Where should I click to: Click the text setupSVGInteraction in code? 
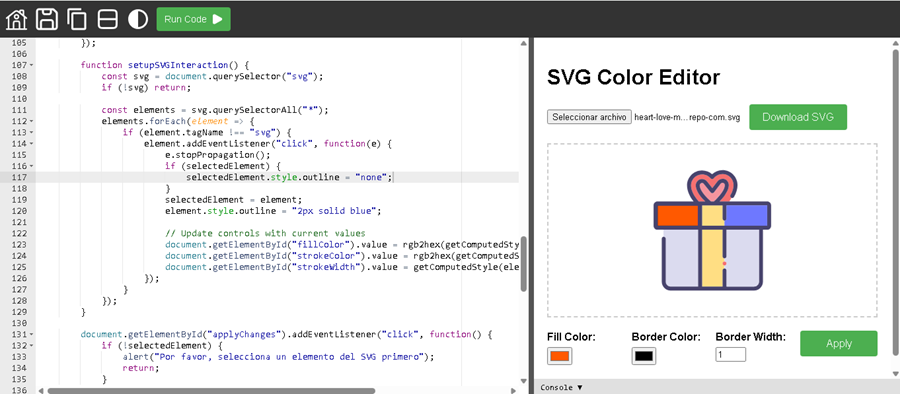[x=179, y=65]
